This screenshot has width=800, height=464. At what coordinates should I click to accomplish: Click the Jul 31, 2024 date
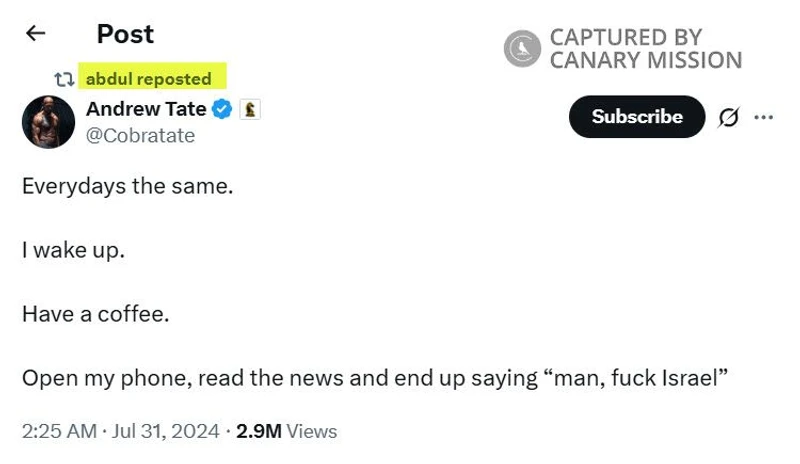(164, 431)
